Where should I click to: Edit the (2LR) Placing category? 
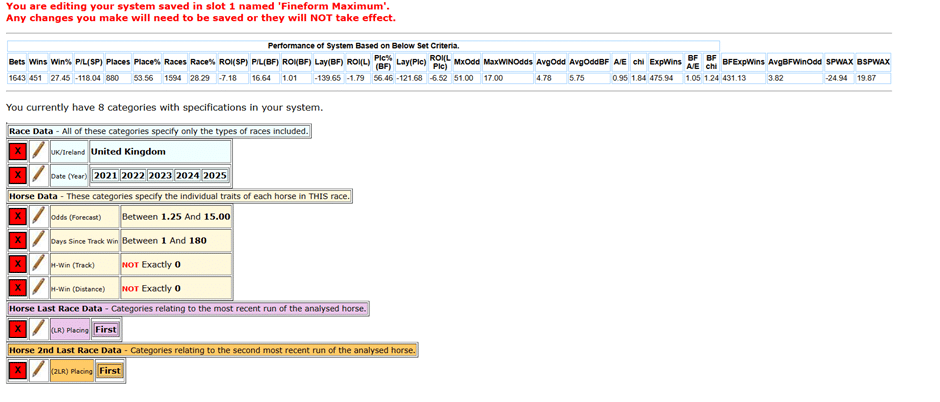(x=38, y=370)
